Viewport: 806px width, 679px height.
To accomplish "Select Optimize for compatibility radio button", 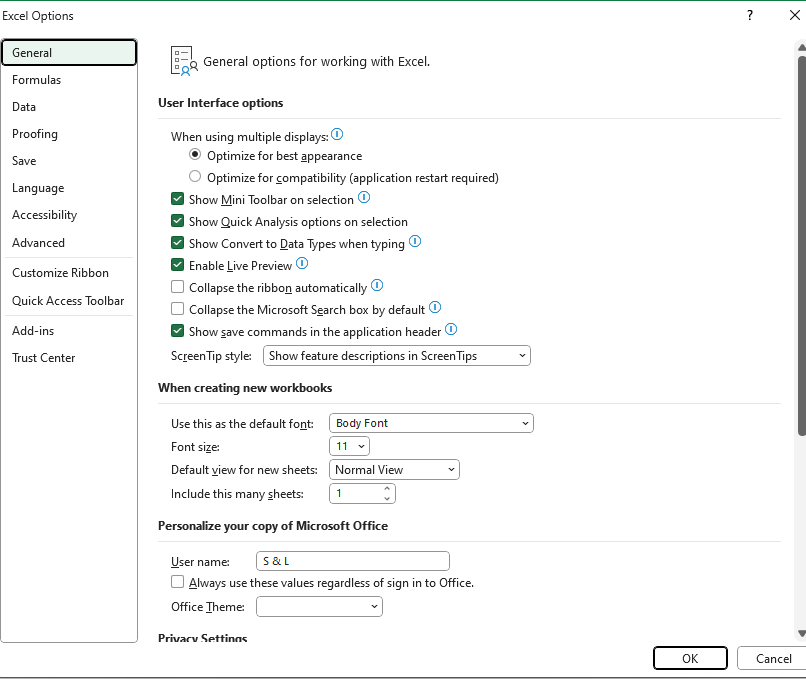I will (x=195, y=176).
